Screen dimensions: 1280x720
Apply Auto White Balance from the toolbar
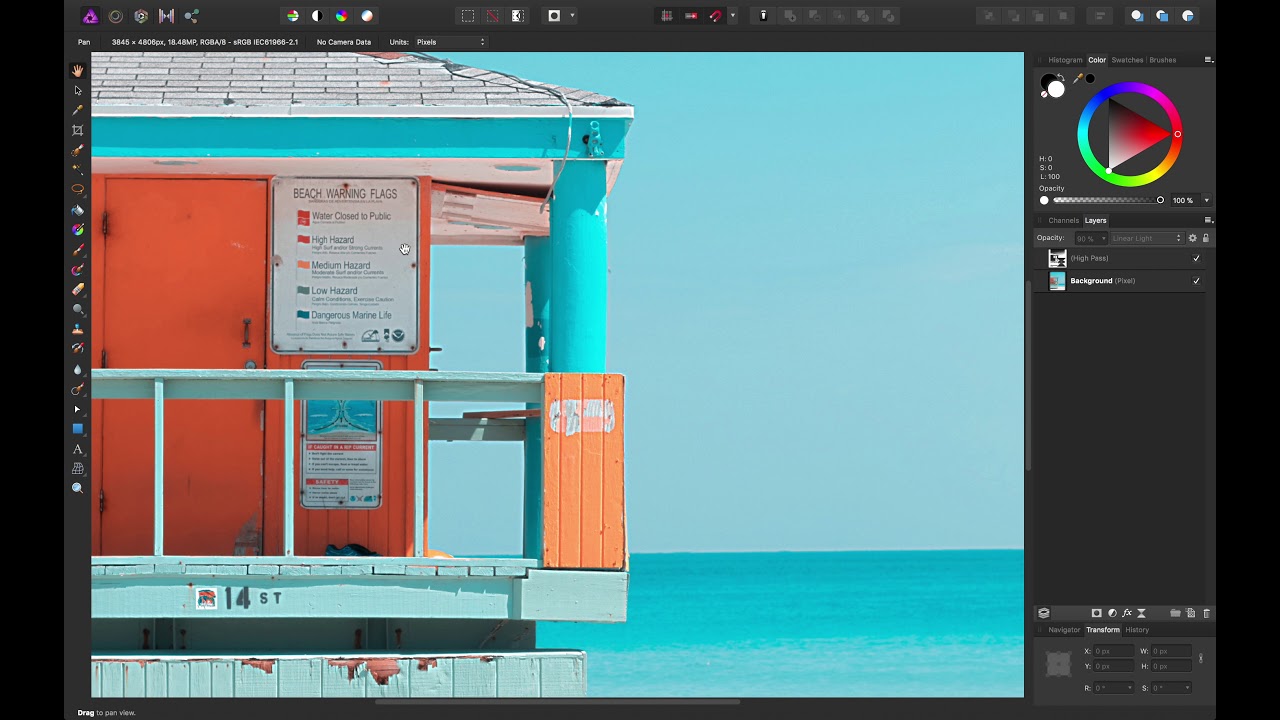click(367, 16)
